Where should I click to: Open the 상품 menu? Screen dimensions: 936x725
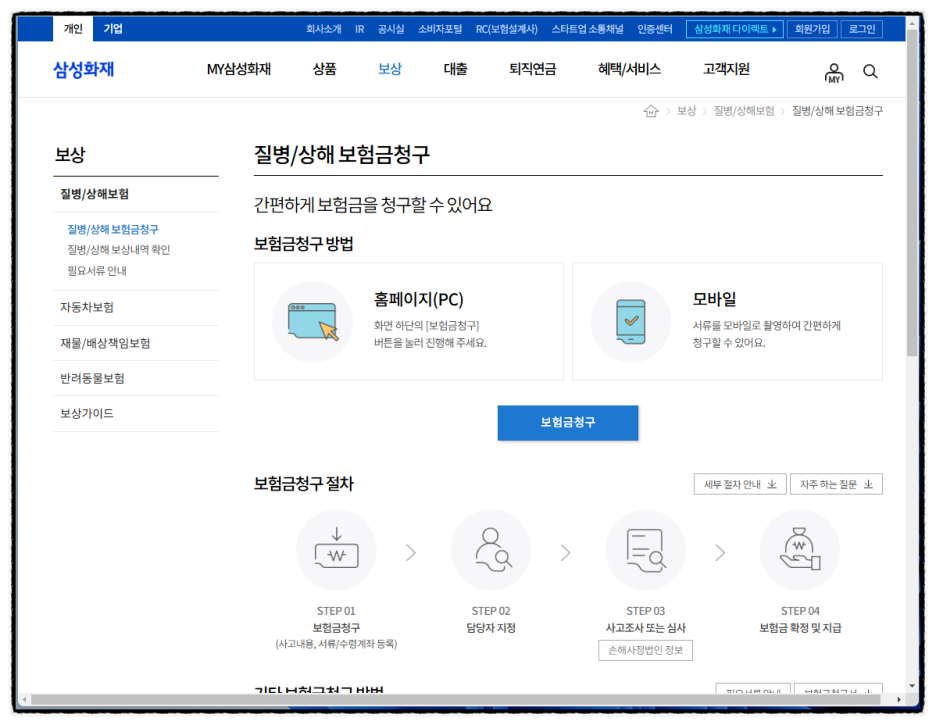pyautogui.click(x=325, y=69)
